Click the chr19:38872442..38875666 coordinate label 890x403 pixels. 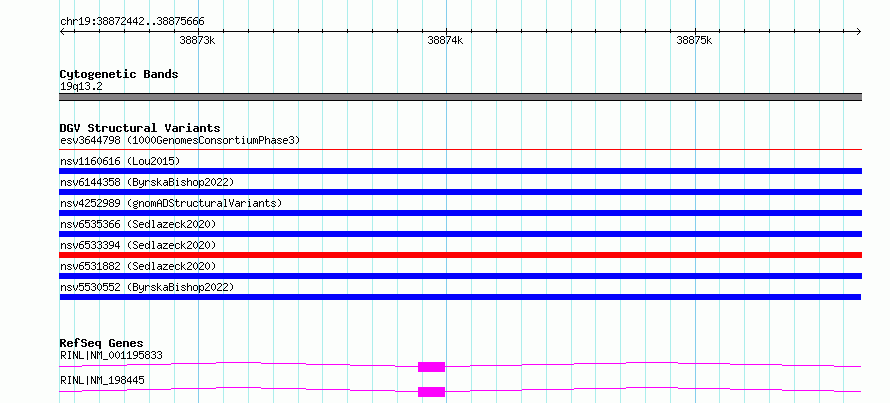pos(132,22)
